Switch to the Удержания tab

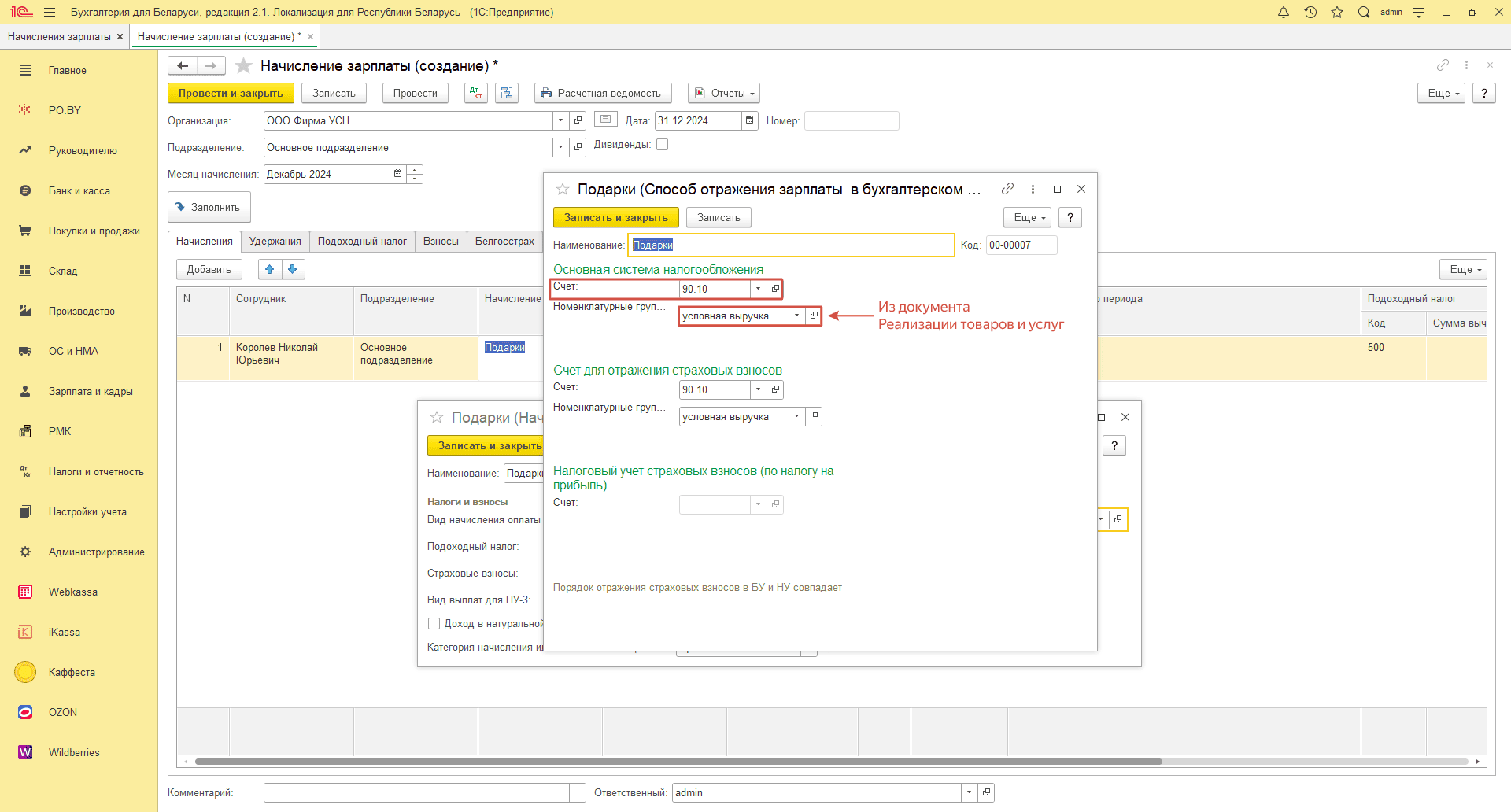275,242
